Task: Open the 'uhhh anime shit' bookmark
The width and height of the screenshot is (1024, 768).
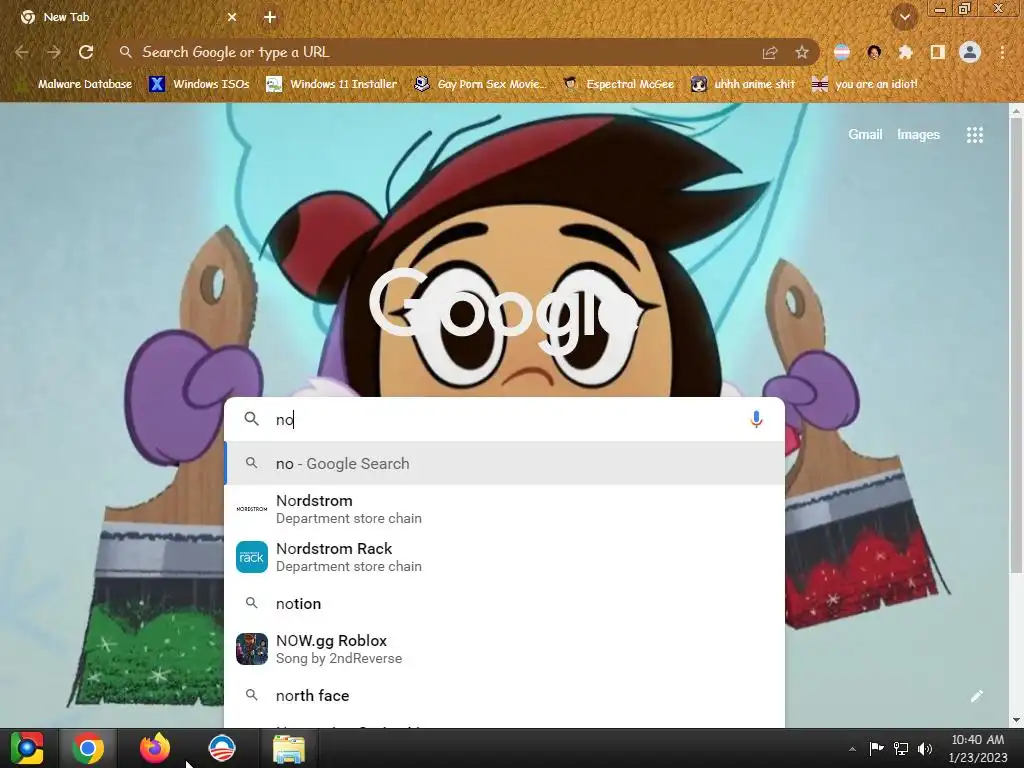Action: point(743,84)
